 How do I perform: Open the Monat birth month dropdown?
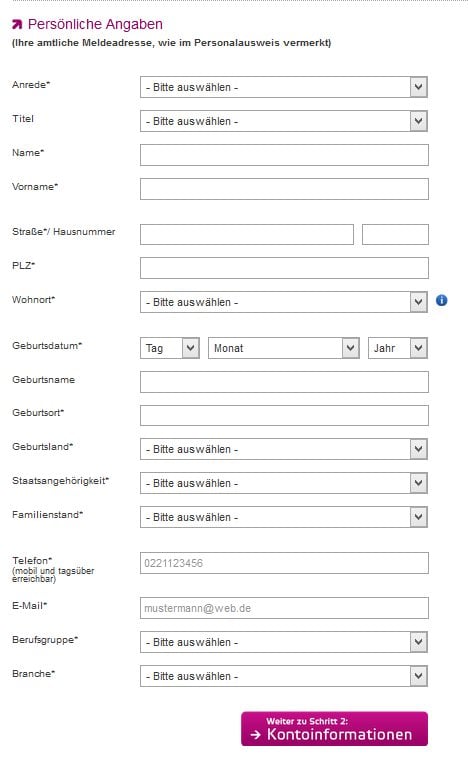tap(284, 348)
